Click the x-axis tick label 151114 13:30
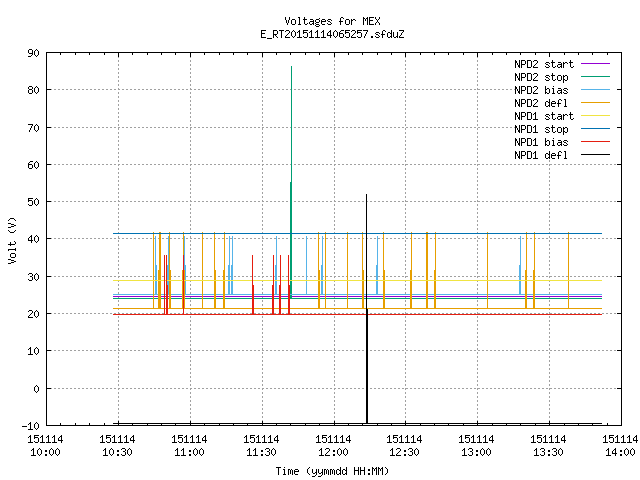This screenshot has height=480, width=640. click(548, 446)
